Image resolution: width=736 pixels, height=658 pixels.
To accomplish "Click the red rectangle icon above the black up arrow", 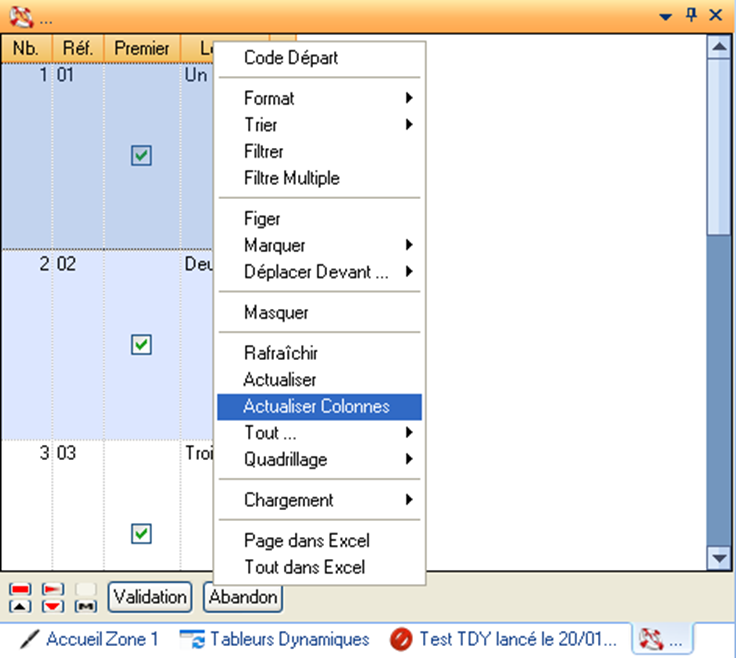I will 19,589.
